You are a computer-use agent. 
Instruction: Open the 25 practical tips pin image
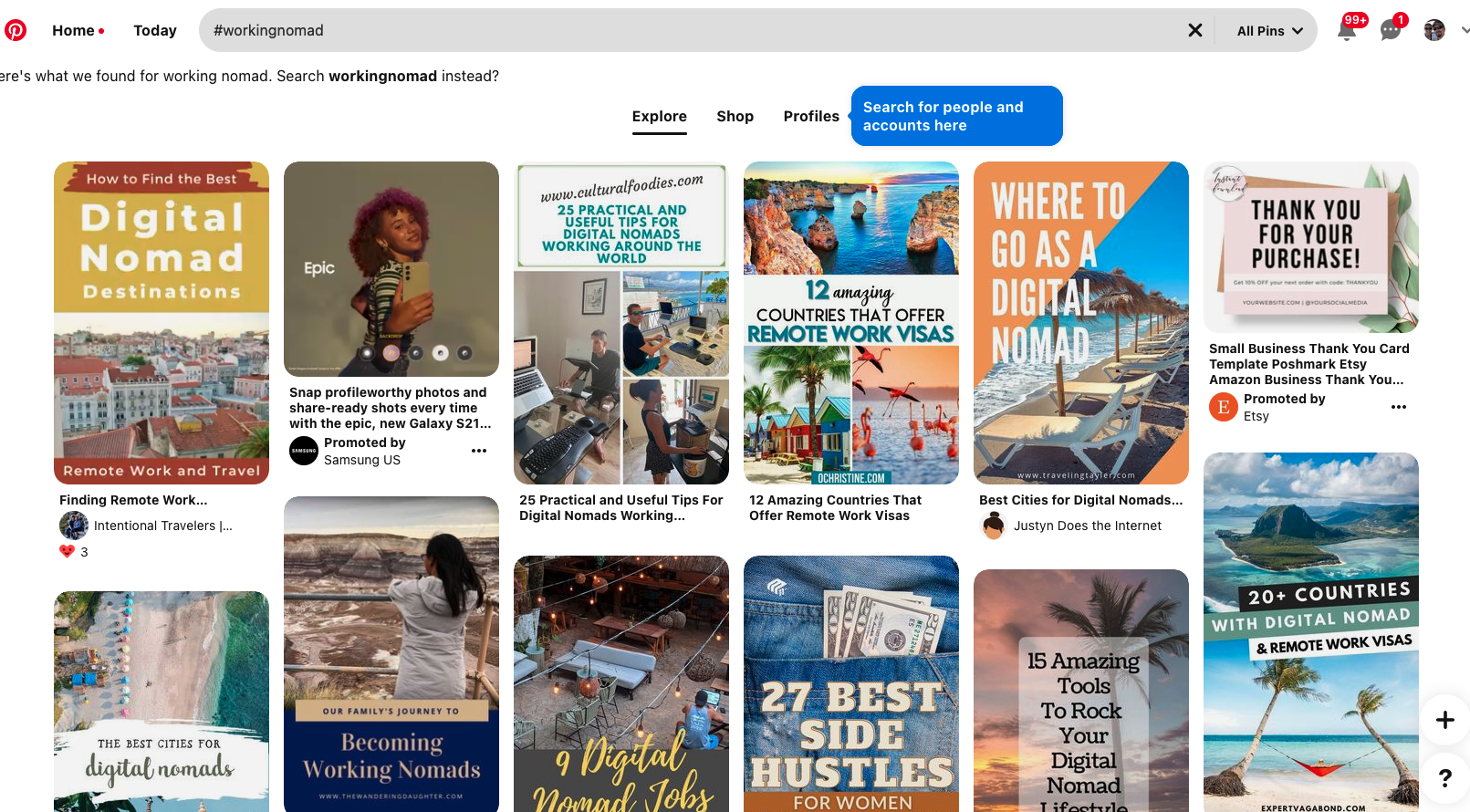click(621, 323)
